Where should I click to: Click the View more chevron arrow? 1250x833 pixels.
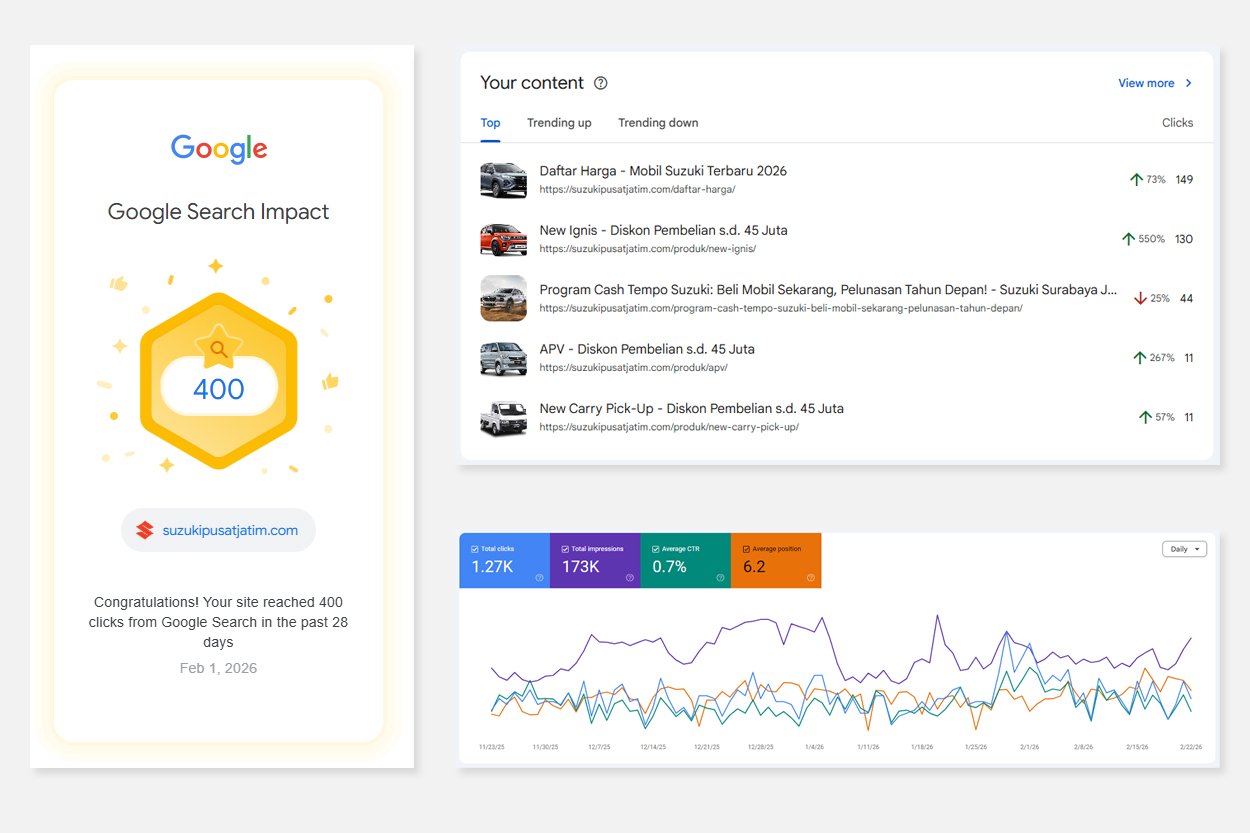[x=1188, y=83]
